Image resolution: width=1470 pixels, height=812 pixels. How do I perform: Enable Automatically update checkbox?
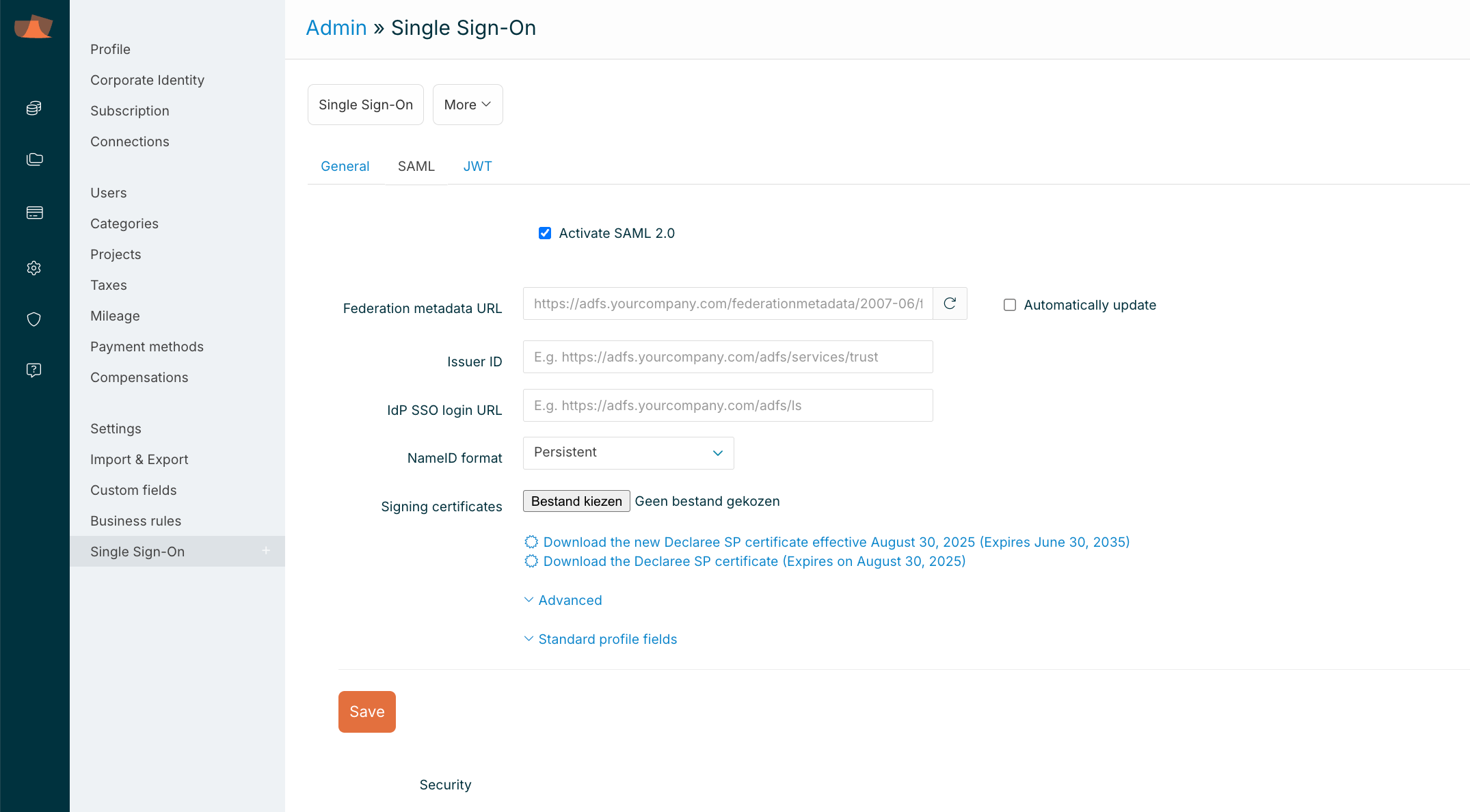click(1010, 305)
